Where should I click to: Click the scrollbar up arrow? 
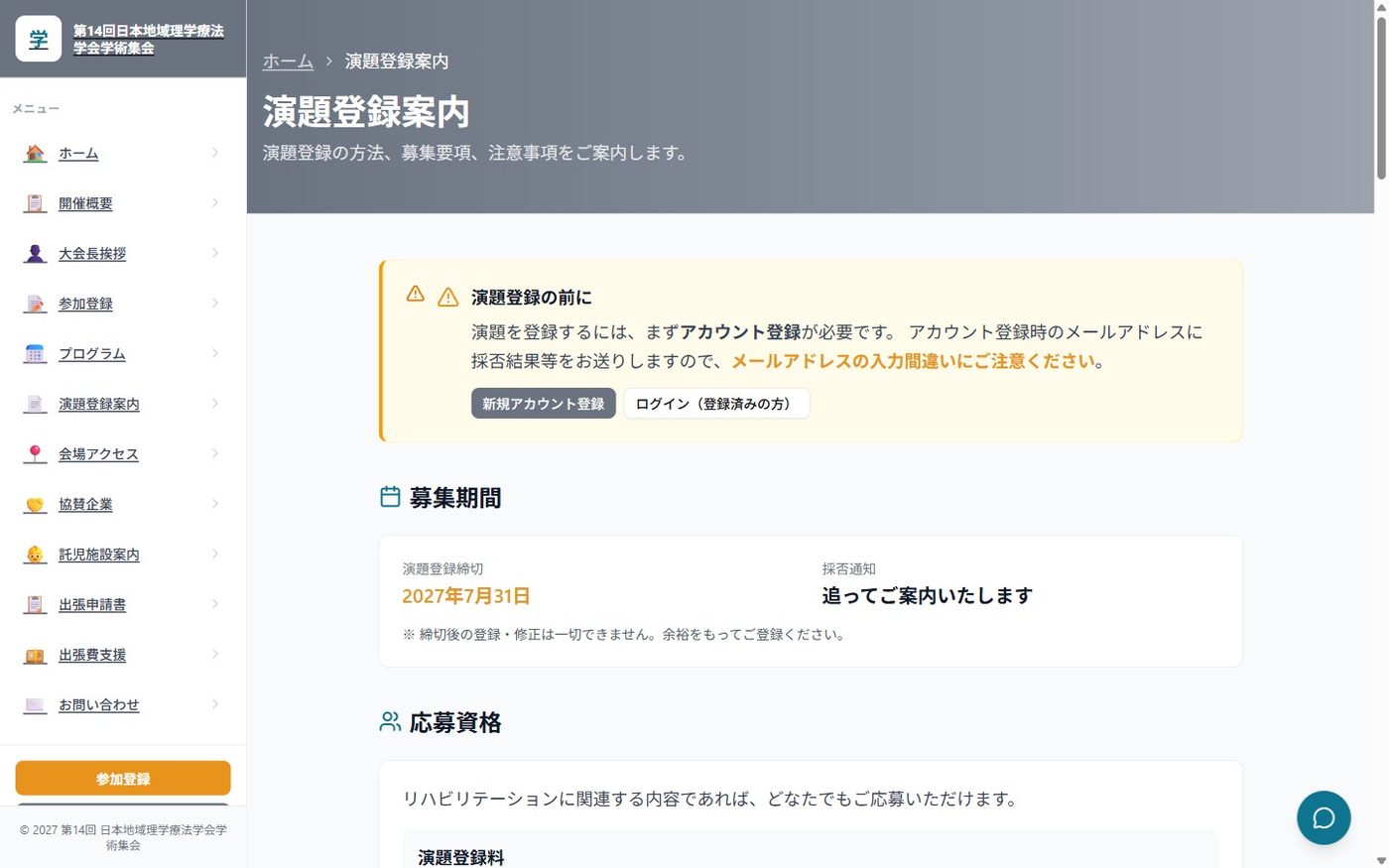click(1381, 7)
